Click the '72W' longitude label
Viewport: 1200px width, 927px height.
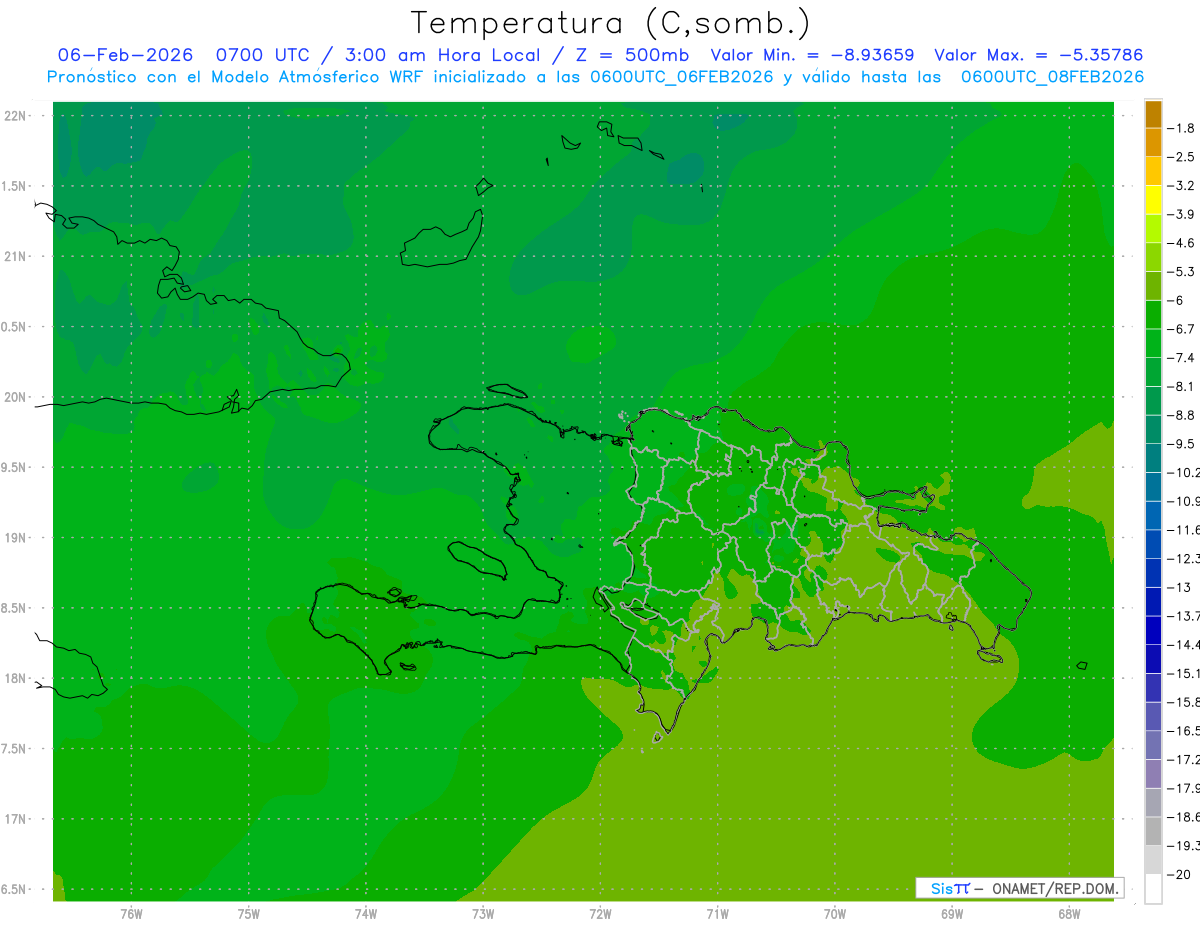(x=600, y=913)
